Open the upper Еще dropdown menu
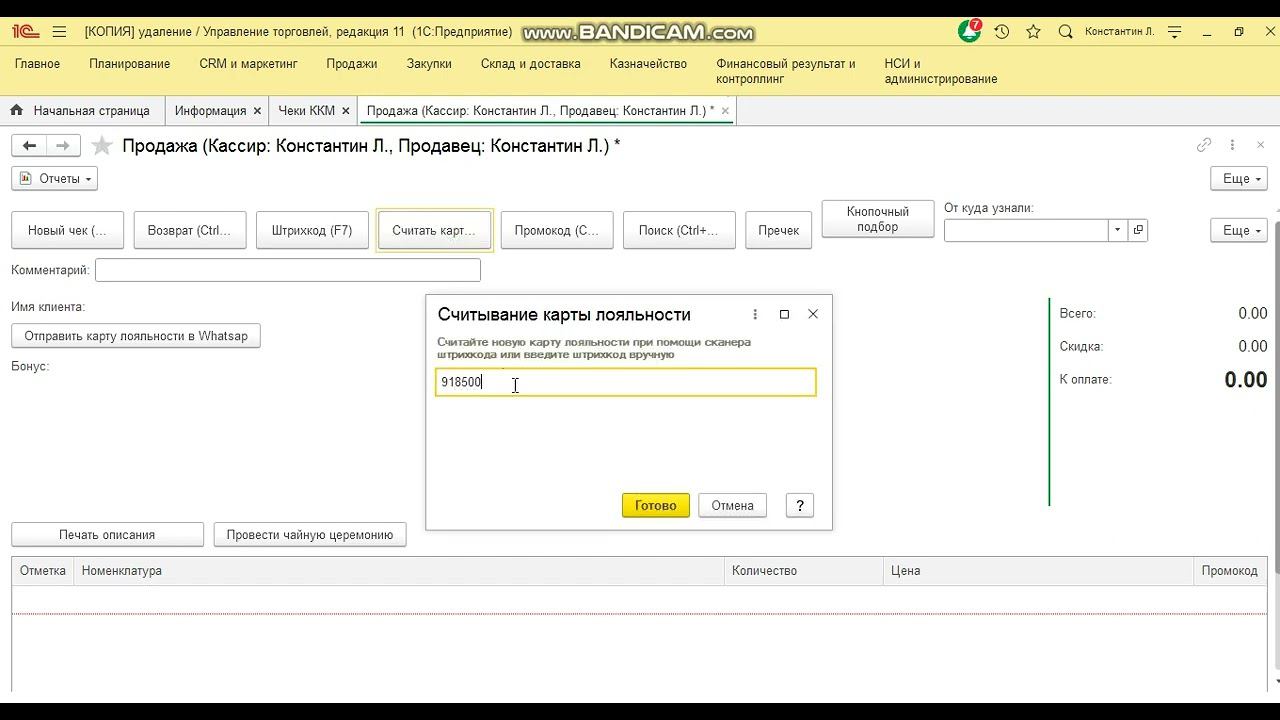This screenshot has width=1280, height=720. 1239,178
